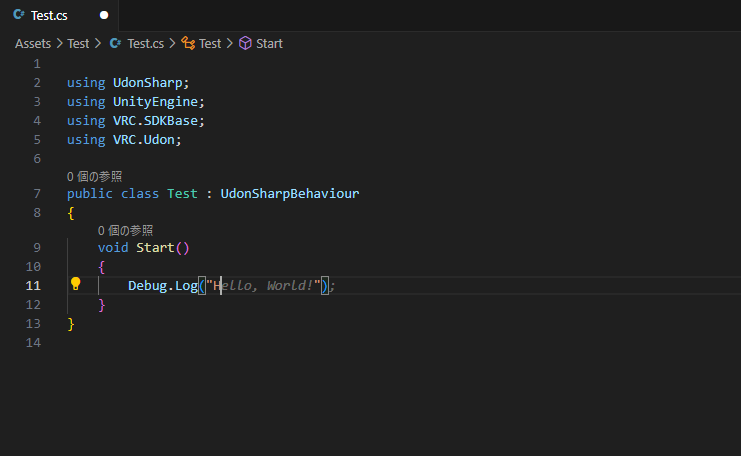Click the C# file icon in the editor tab

18,16
